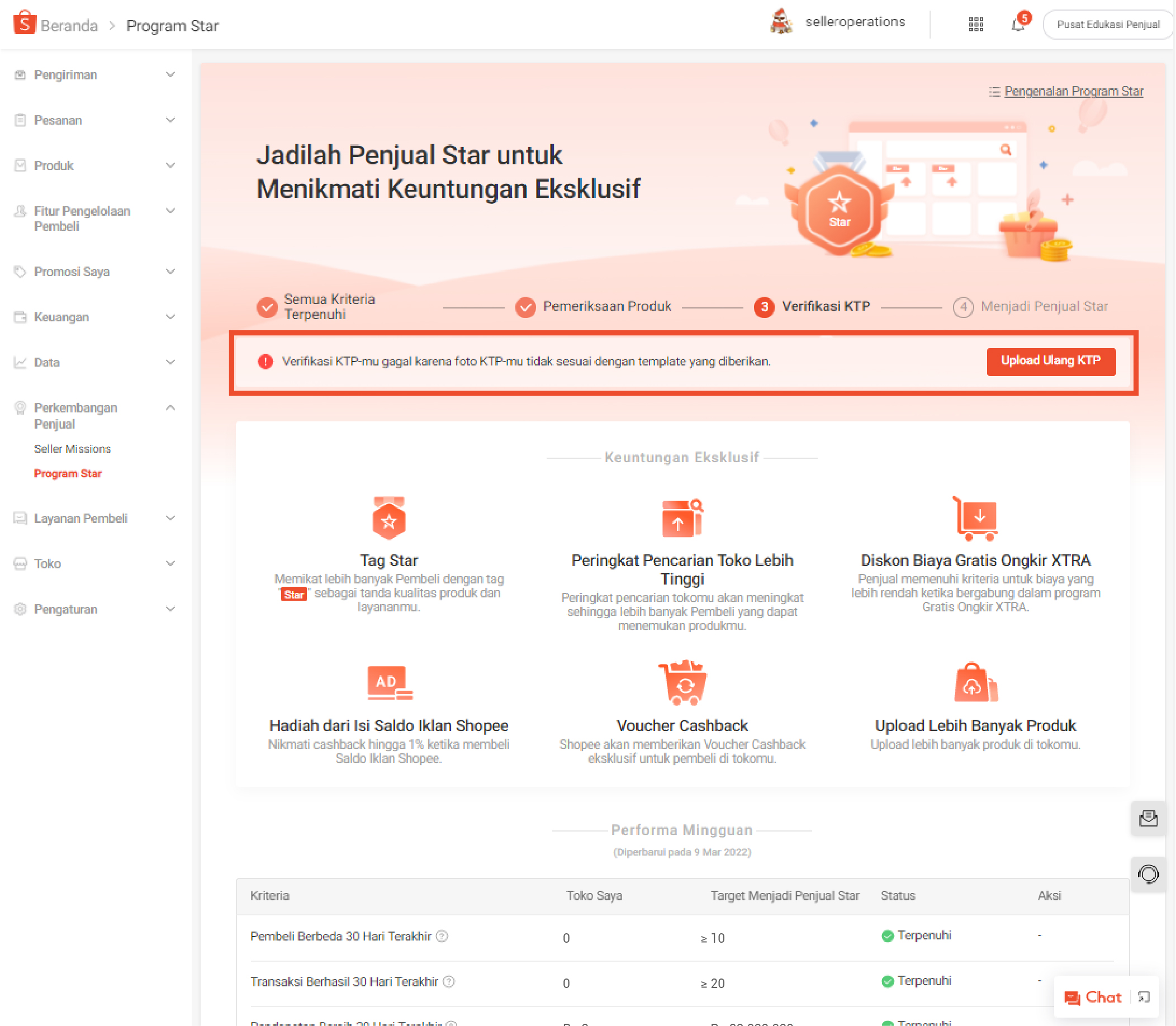Open the floating mail inbox icon

tap(1148, 819)
